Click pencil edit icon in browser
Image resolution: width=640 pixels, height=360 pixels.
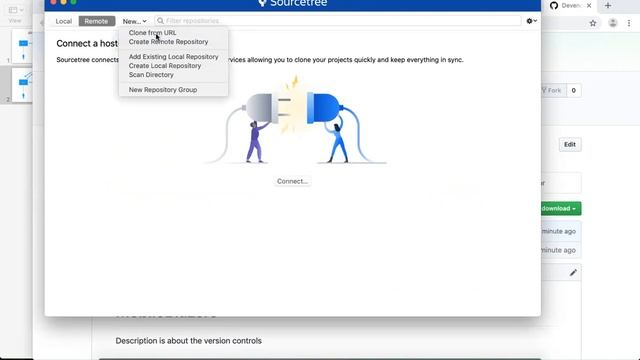[x=573, y=273]
